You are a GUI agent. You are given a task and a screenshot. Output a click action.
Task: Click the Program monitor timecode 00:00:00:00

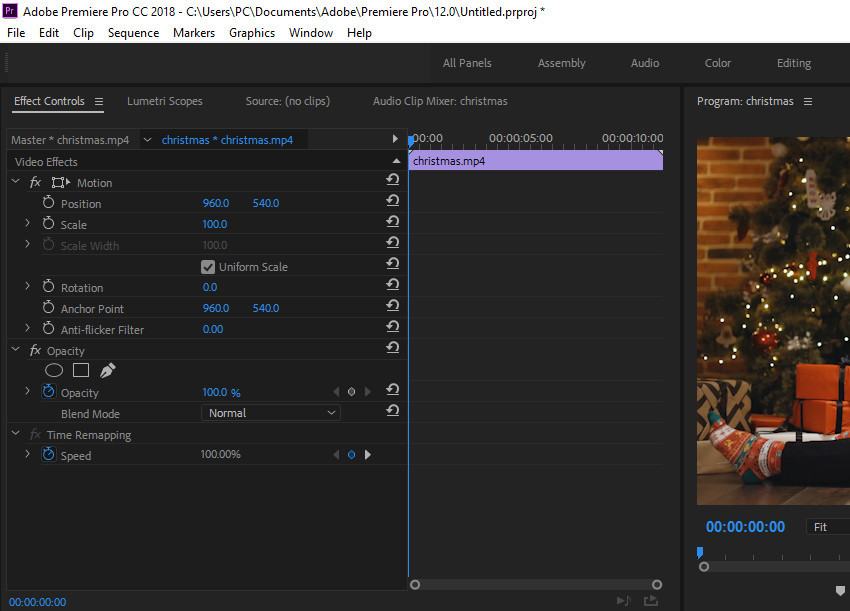pyautogui.click(x=745, y=527)
